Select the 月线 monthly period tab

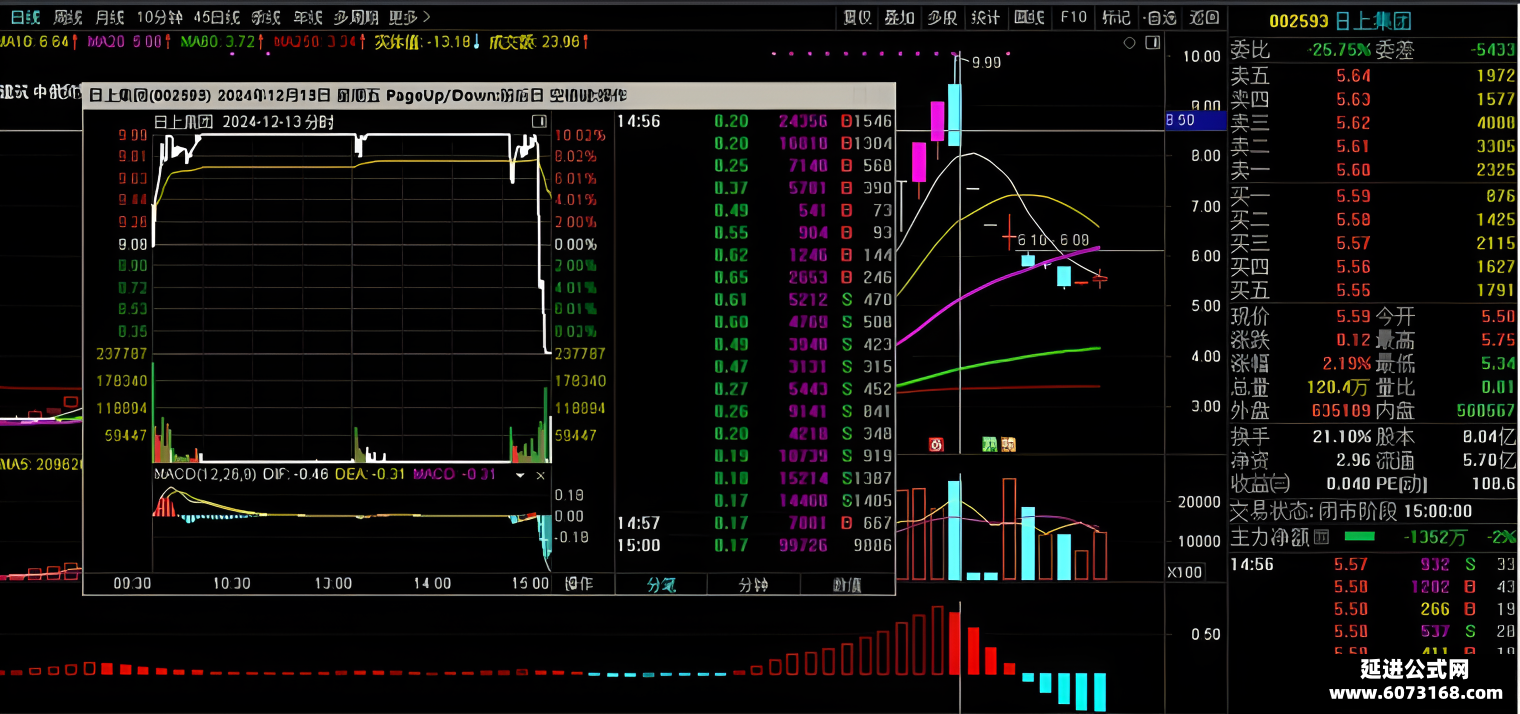(110, 17)
